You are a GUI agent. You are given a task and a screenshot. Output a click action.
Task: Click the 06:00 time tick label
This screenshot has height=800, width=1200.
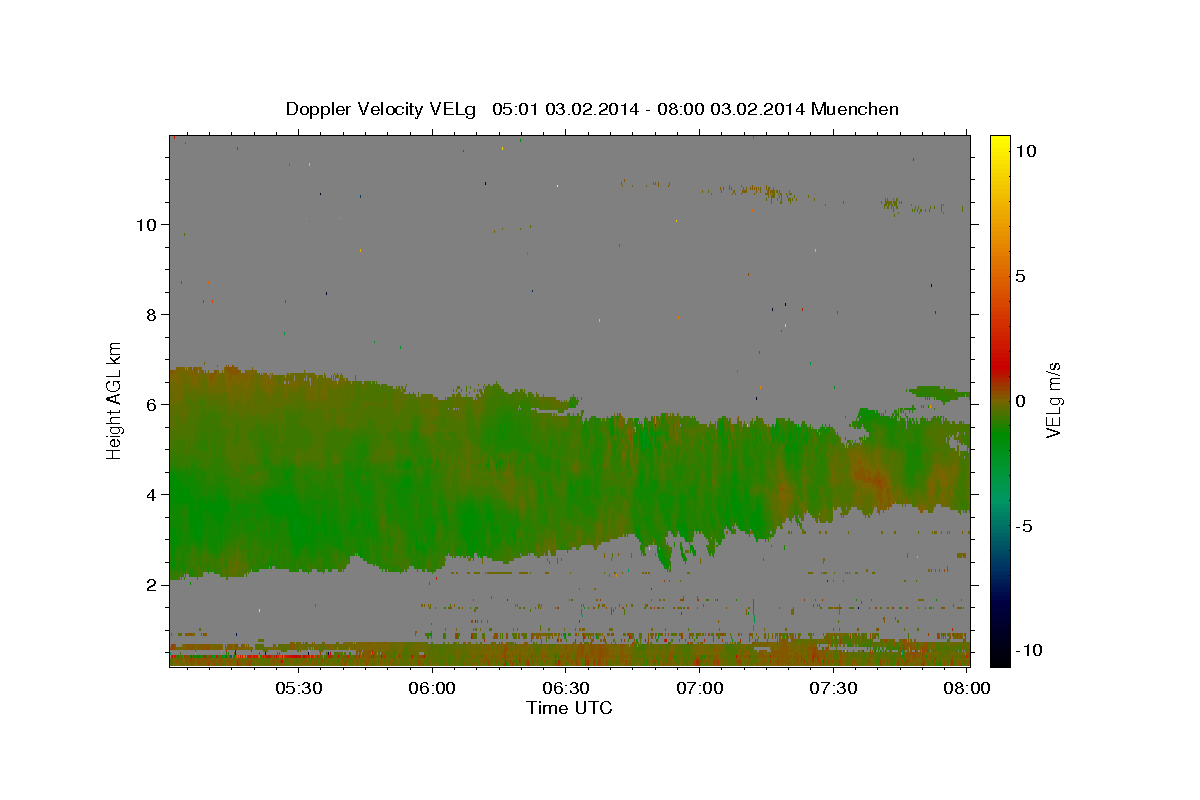[432, 689]
